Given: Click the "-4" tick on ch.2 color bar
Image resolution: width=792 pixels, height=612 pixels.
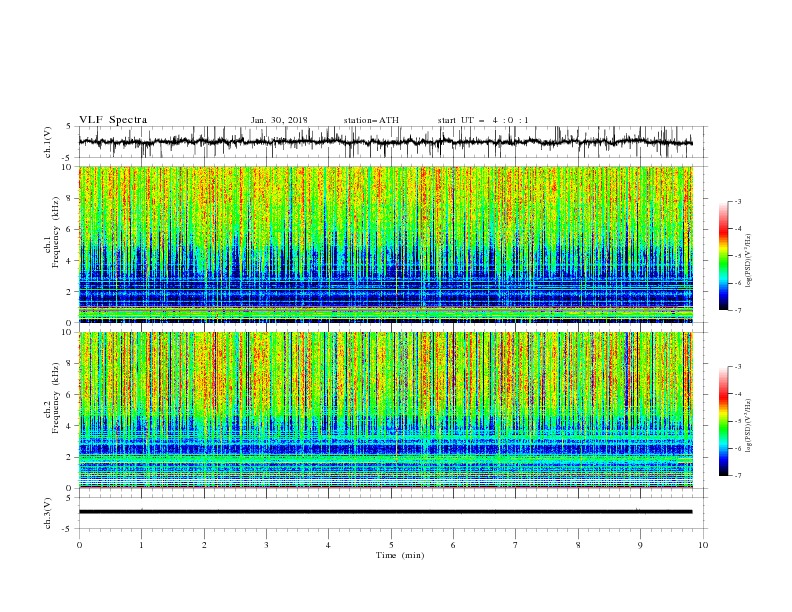Looking at the screenshot, I should (737, 394).
